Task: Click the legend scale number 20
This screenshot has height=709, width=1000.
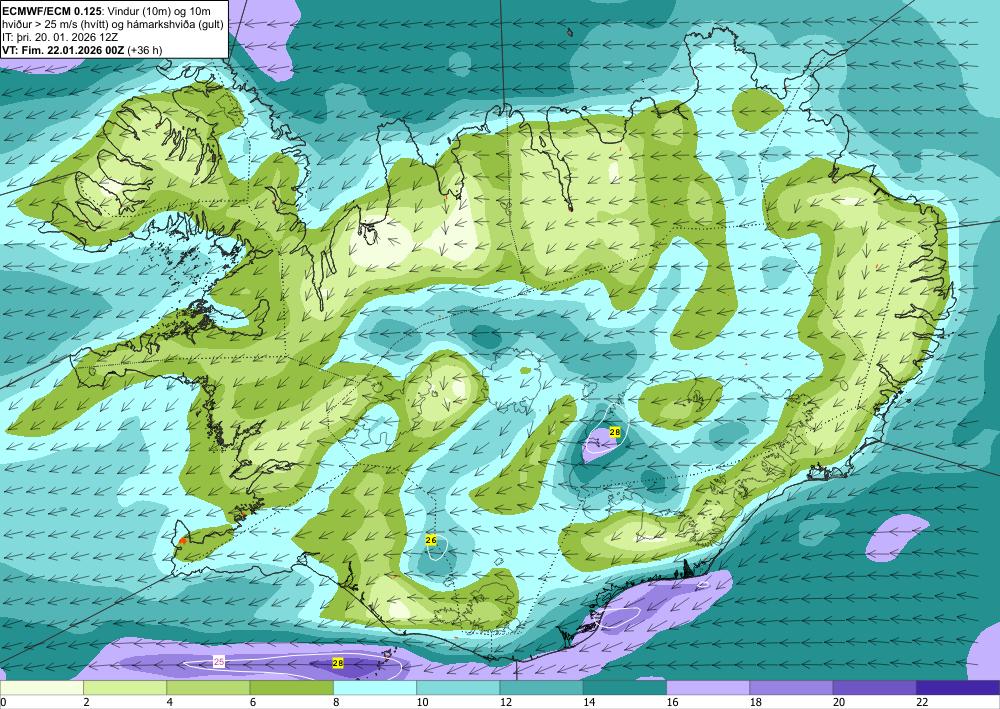Action: click(x=839, y=702)
